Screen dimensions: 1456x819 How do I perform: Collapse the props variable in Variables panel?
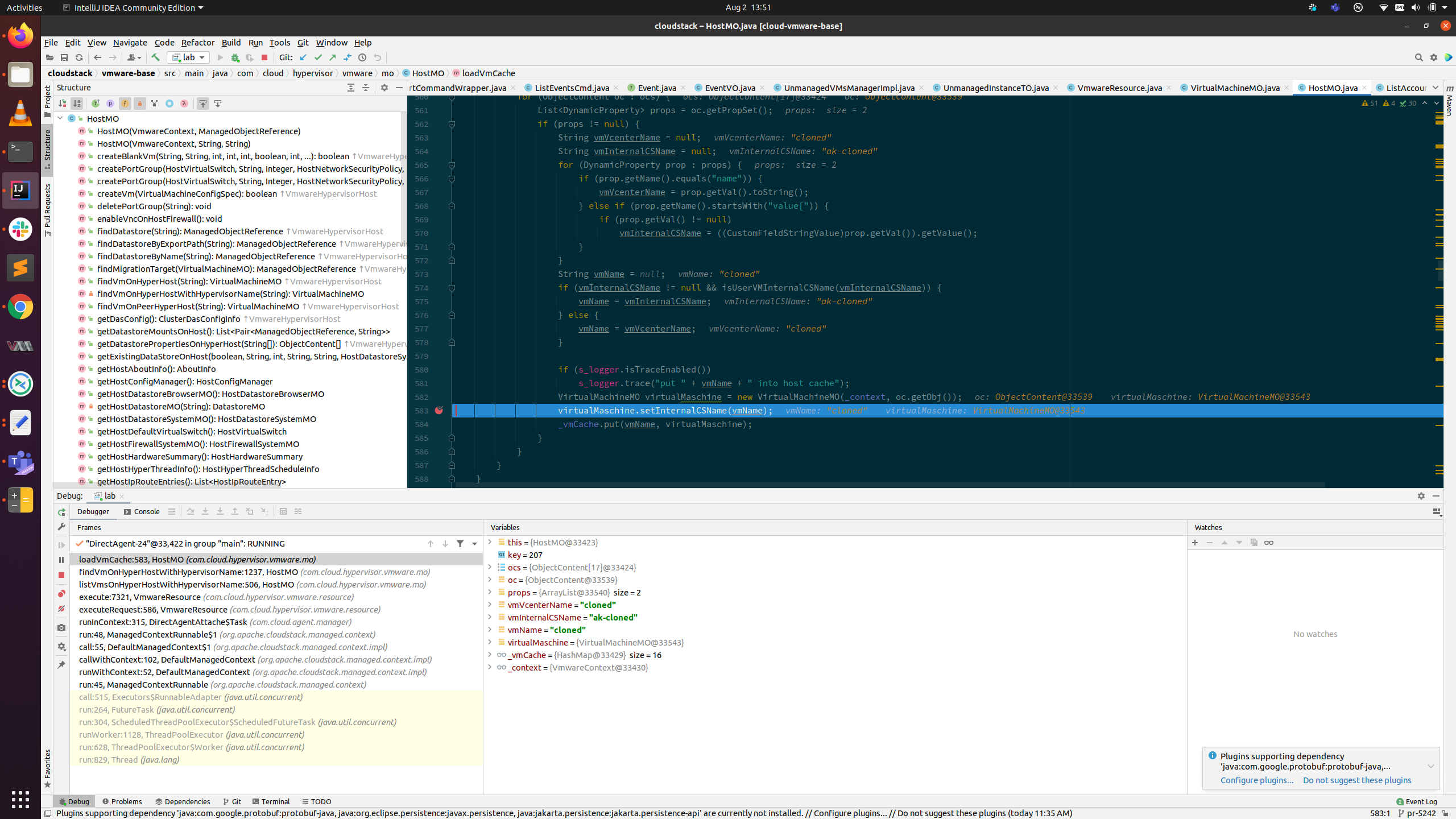(x=490, y=592)
